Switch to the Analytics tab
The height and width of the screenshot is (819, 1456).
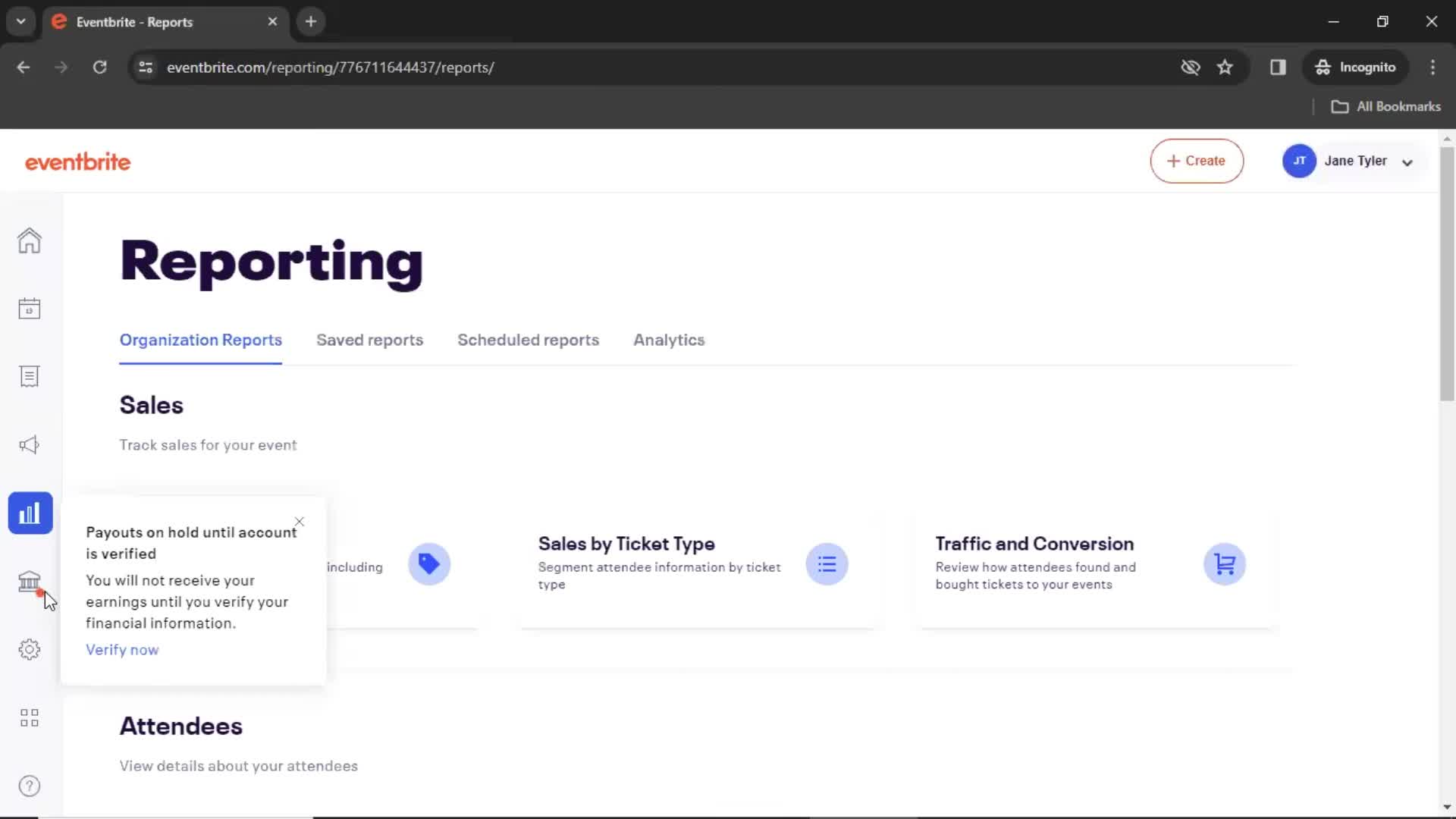click(x=669, y=340)
